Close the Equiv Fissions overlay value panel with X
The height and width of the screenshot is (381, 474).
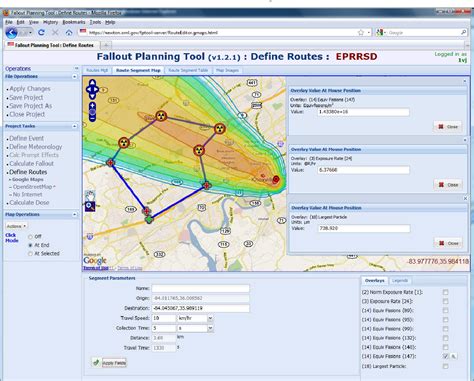(465, 81)
